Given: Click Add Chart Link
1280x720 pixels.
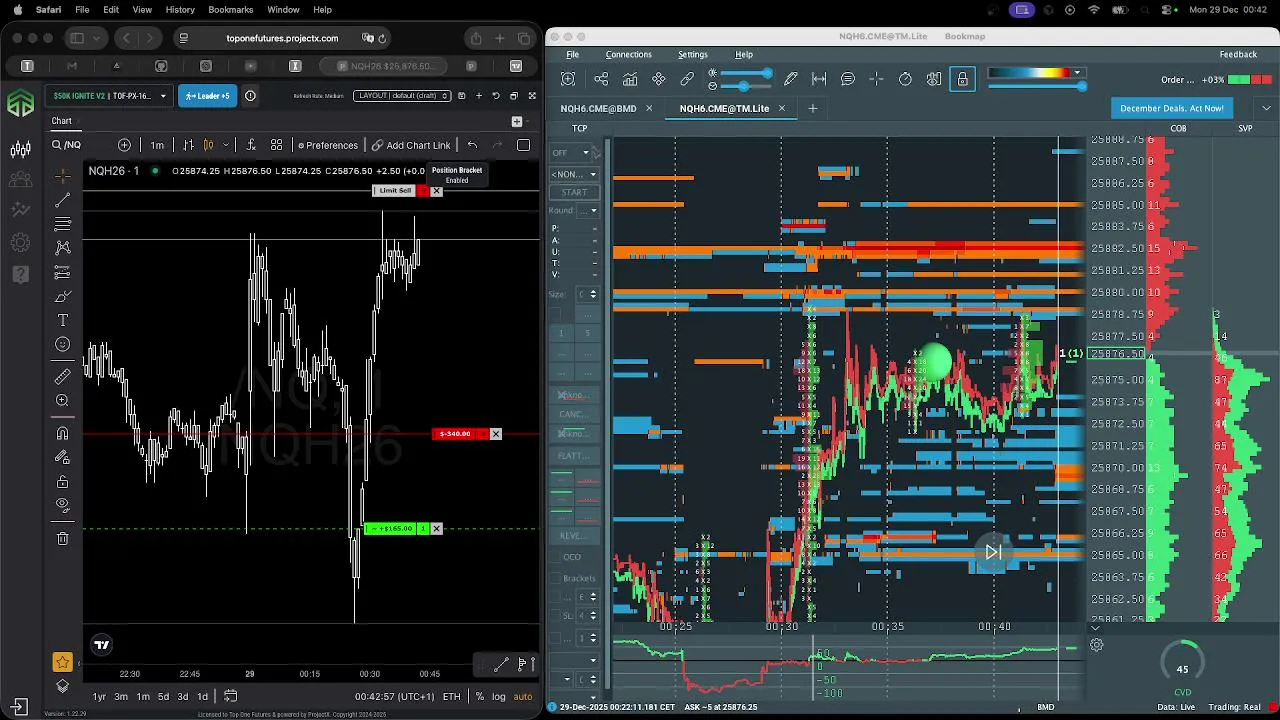Looking at the screenshot, I should [411, 145].
